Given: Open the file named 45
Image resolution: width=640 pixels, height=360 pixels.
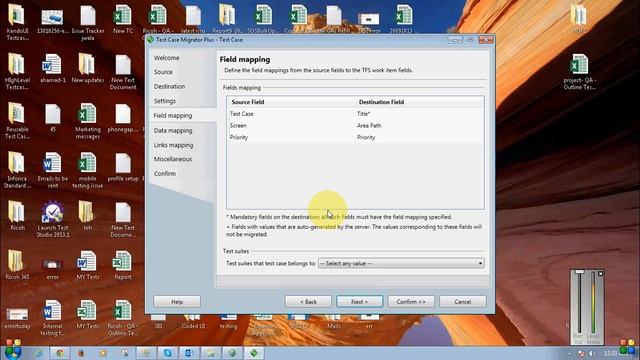Looking at the screenshot, I should pos(53,118).
